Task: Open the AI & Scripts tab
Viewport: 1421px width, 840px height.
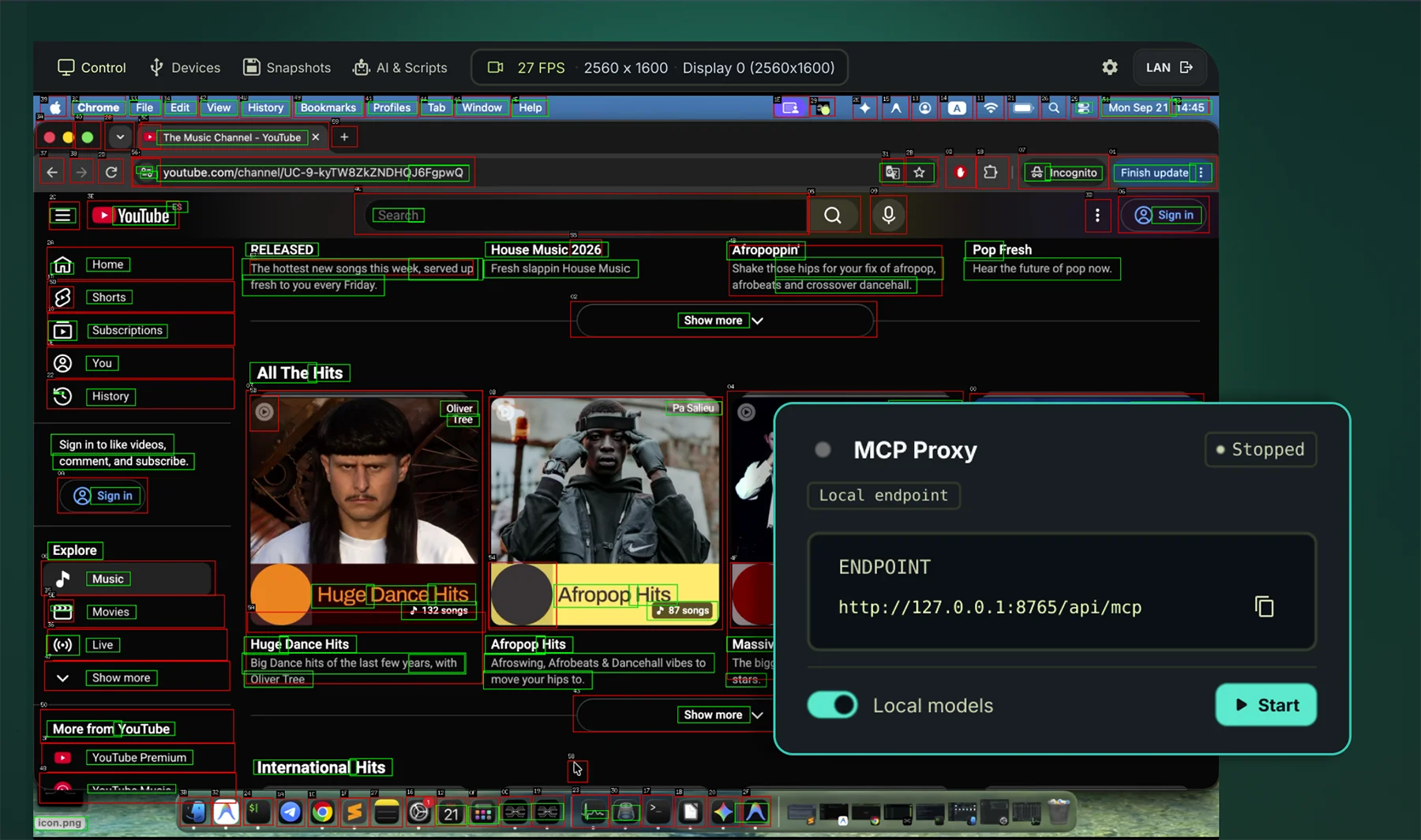Action: click(x=400, y=68)
